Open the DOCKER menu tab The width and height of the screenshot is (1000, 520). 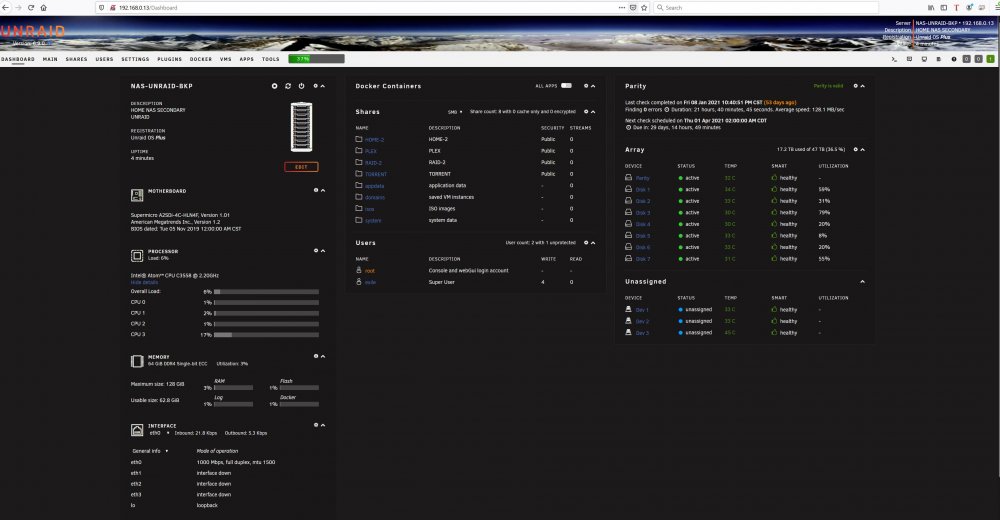click(x=201, y=59)
